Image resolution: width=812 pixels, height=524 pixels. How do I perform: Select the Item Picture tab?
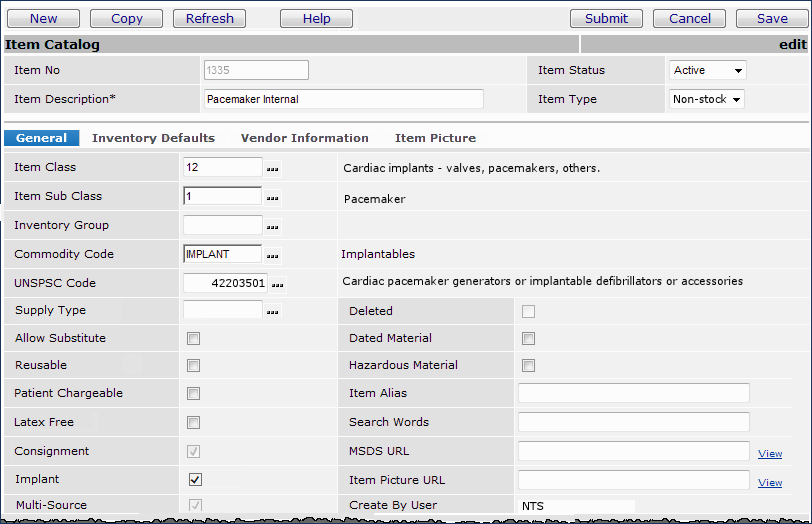(x=435, y=138)
